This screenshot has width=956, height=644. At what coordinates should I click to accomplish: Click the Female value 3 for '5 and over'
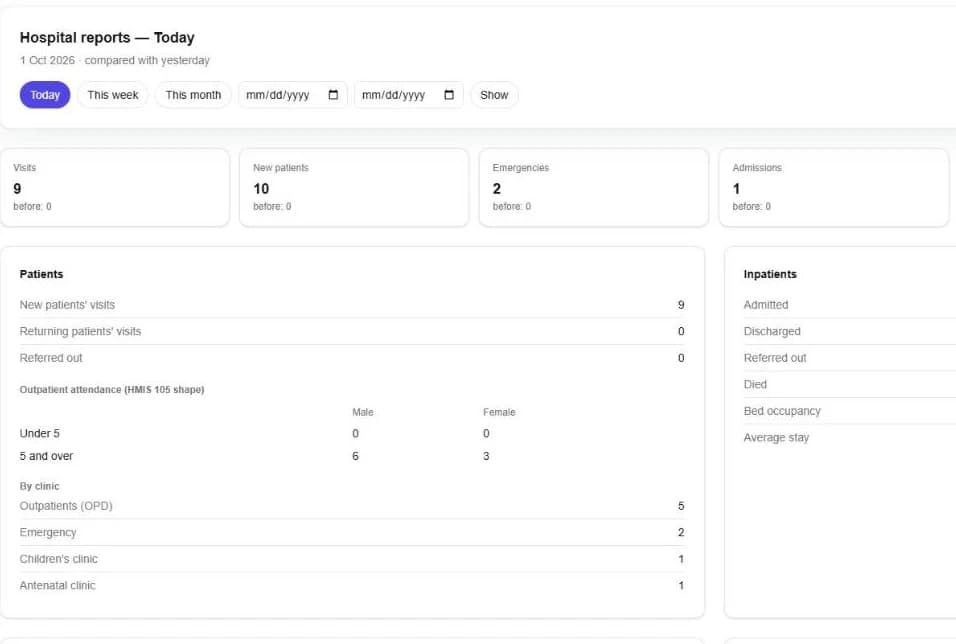coord(486,456)
